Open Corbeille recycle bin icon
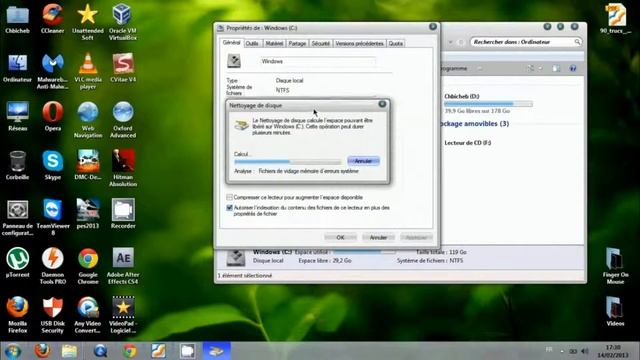Image resolution: width=640 pixels, height=360 pixels. (17, 165)
